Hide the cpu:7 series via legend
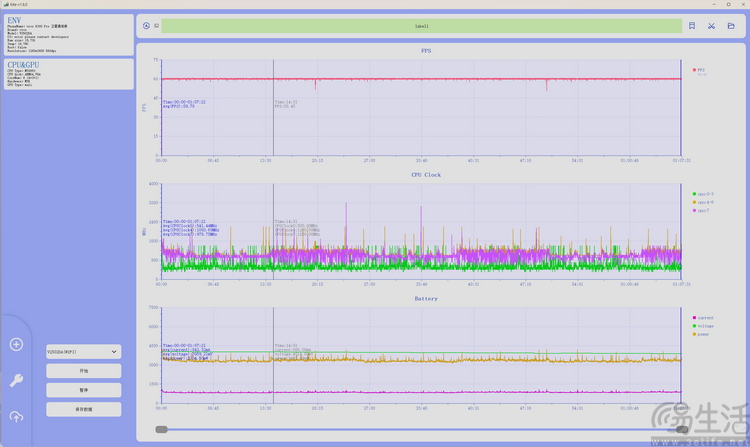The height and width of the screenshot is (447, 750). coord(705,210)
